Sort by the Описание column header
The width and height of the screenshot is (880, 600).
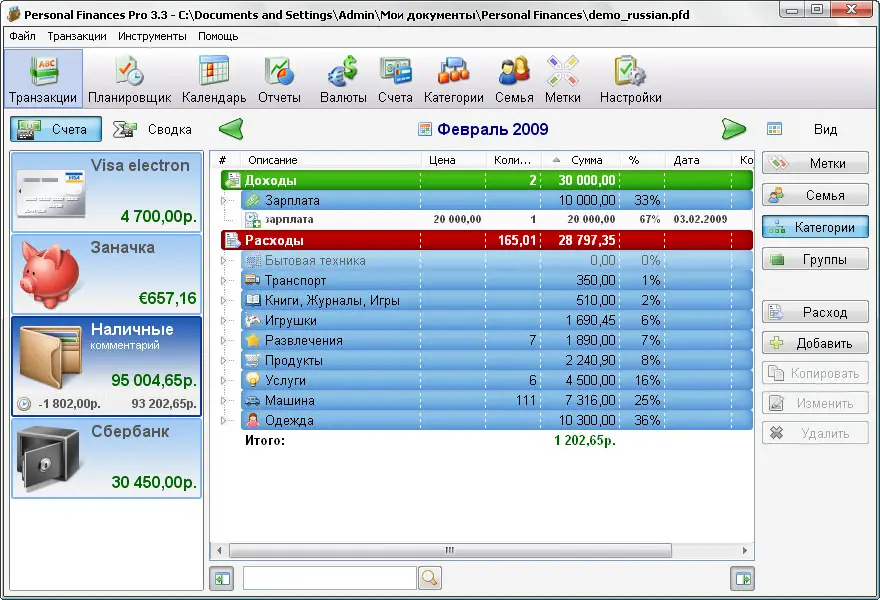[x=331, y=160]
